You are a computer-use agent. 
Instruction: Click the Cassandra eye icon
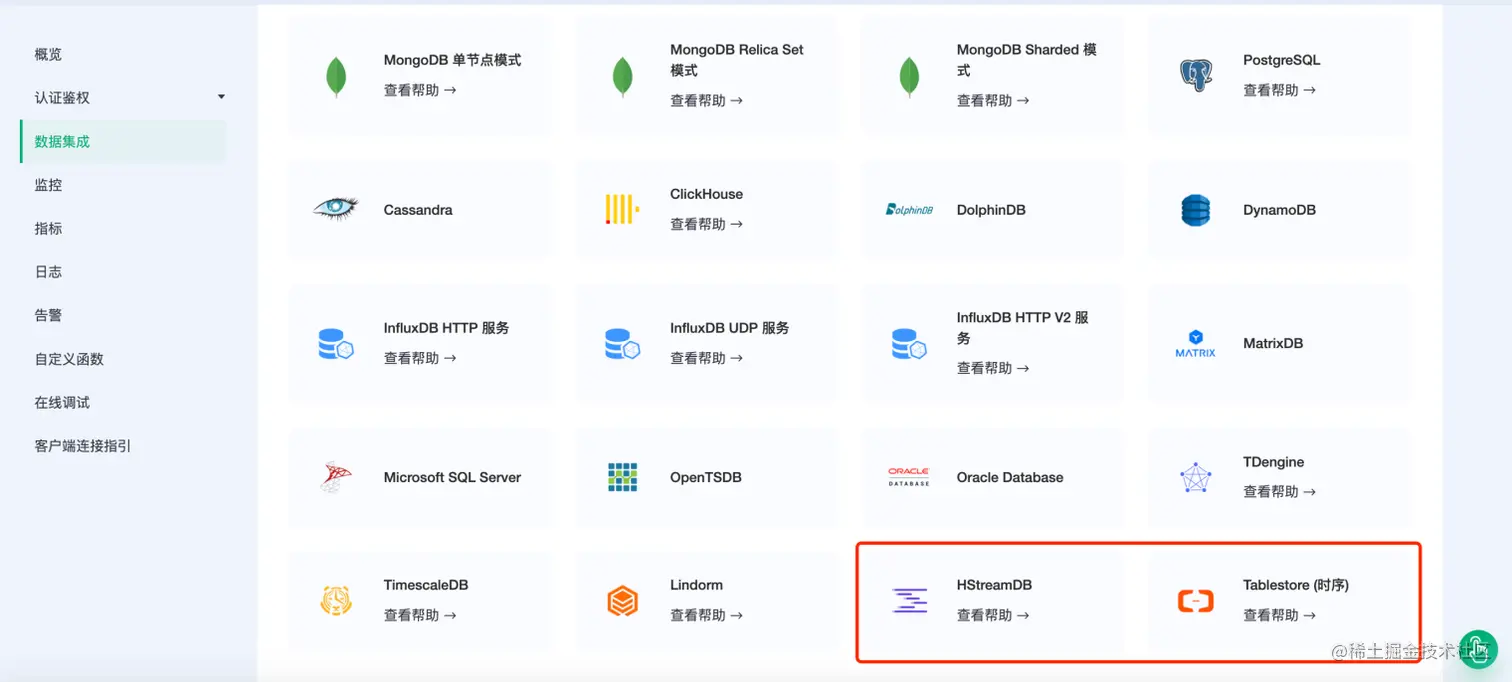(x=336, y=208)
